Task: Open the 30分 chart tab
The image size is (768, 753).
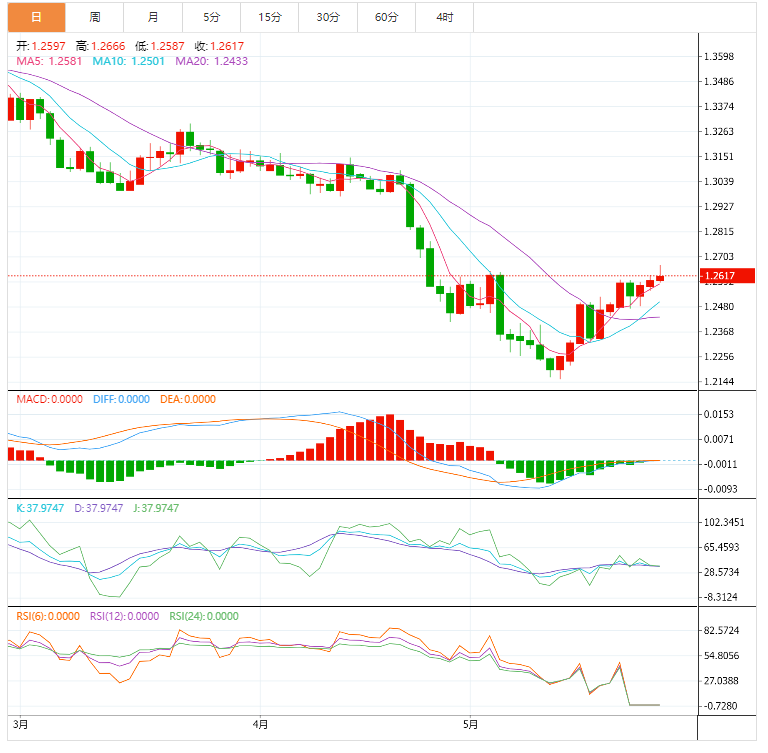Action: click(328, 17)
